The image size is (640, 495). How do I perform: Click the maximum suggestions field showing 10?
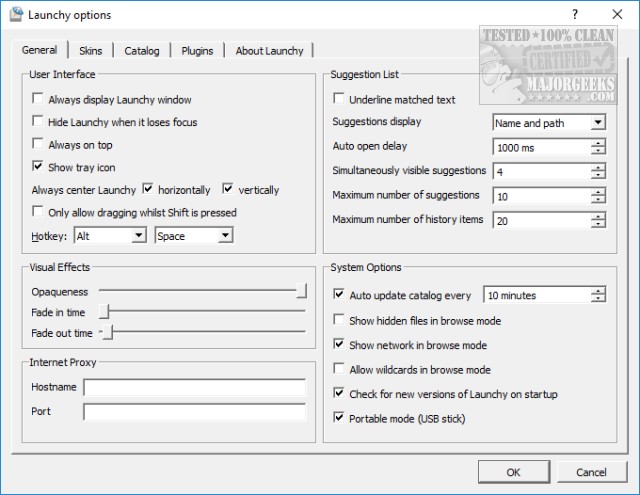(x=542, y=196)
